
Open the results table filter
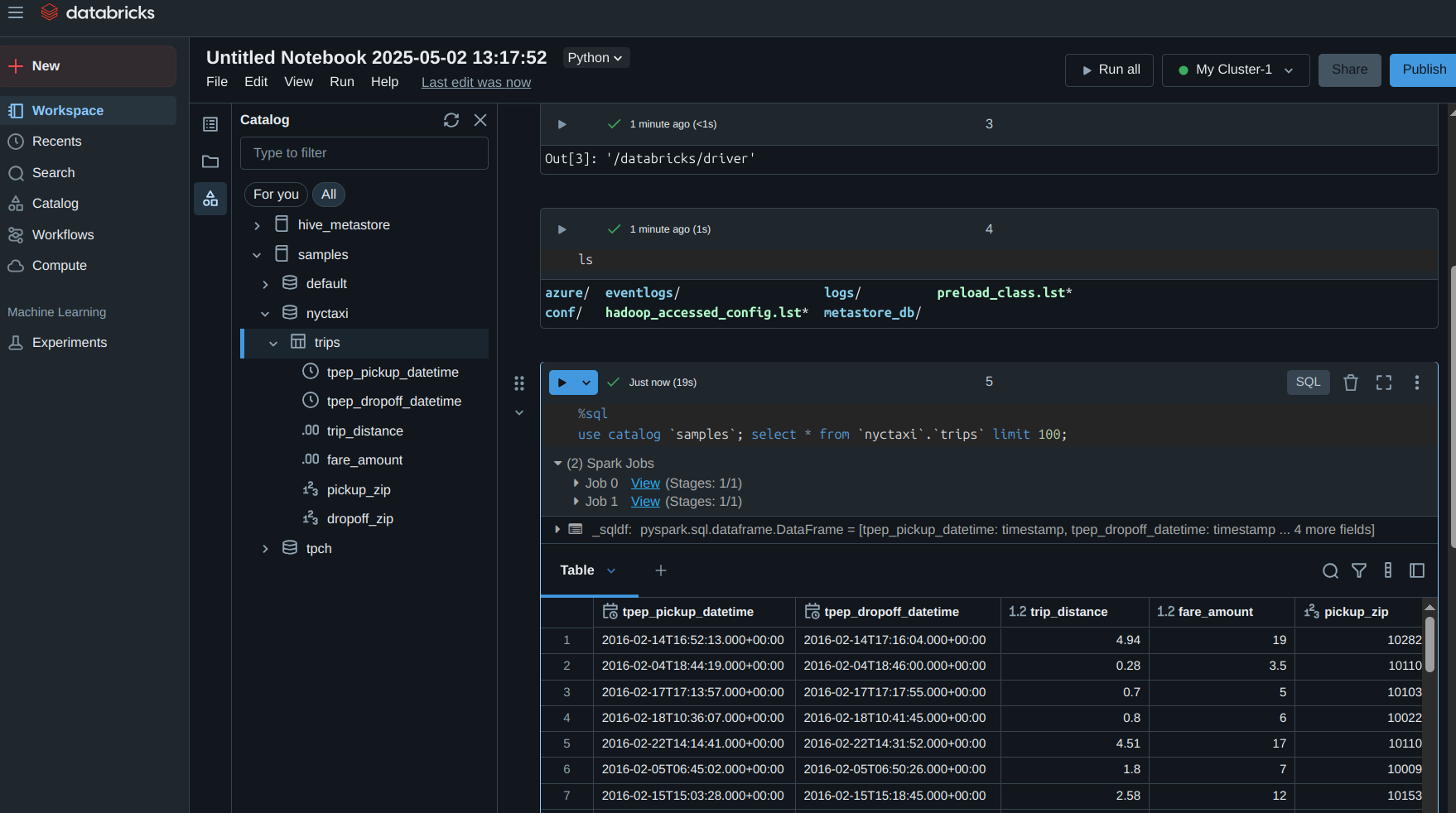(x=1359, y=570)
